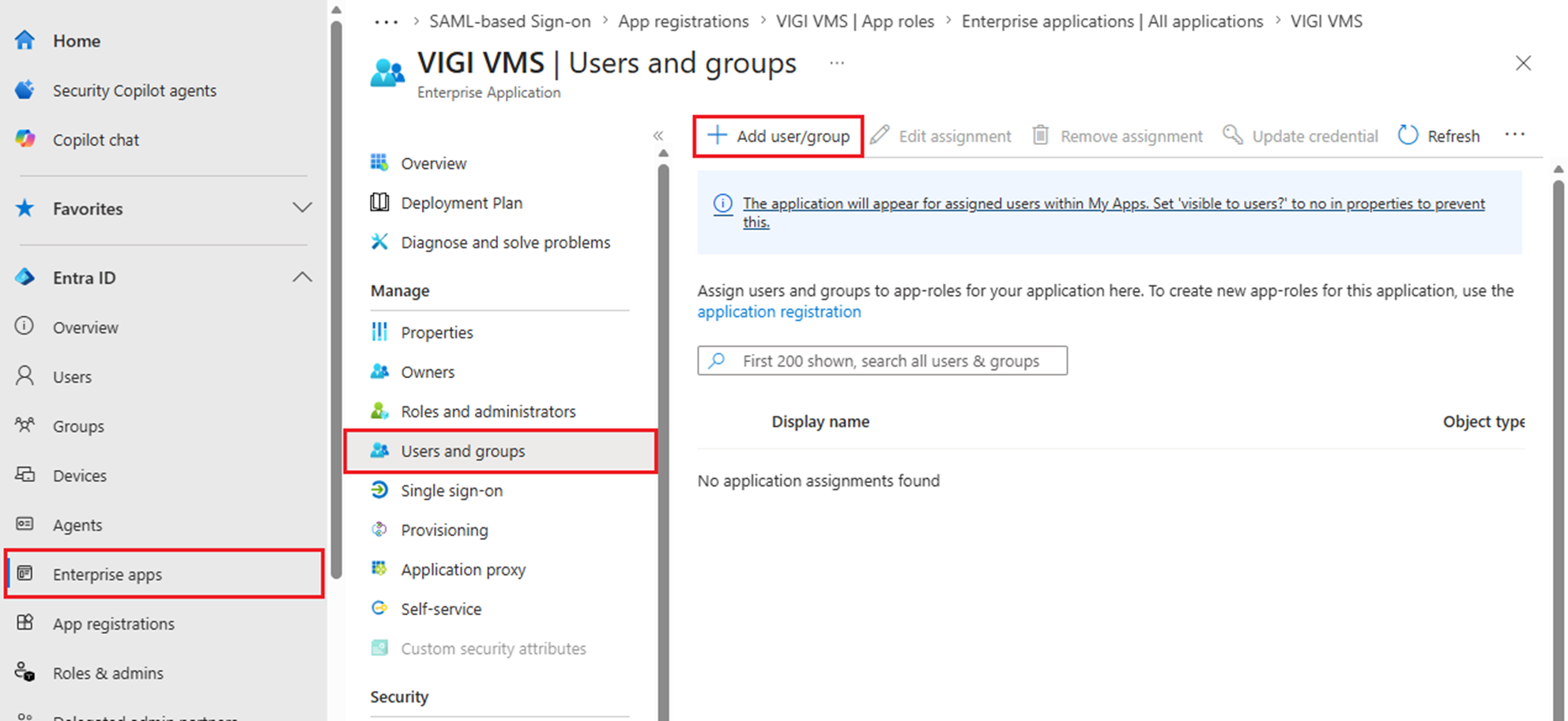Click the Entra ID diamond icon
The image size is (1568, 721).
24,277
